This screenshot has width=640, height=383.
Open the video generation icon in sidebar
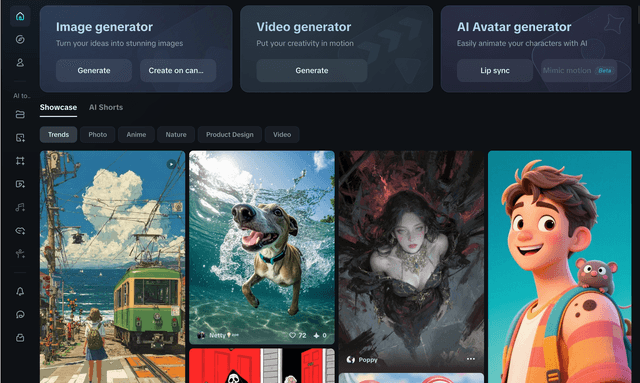pos(20,184)
